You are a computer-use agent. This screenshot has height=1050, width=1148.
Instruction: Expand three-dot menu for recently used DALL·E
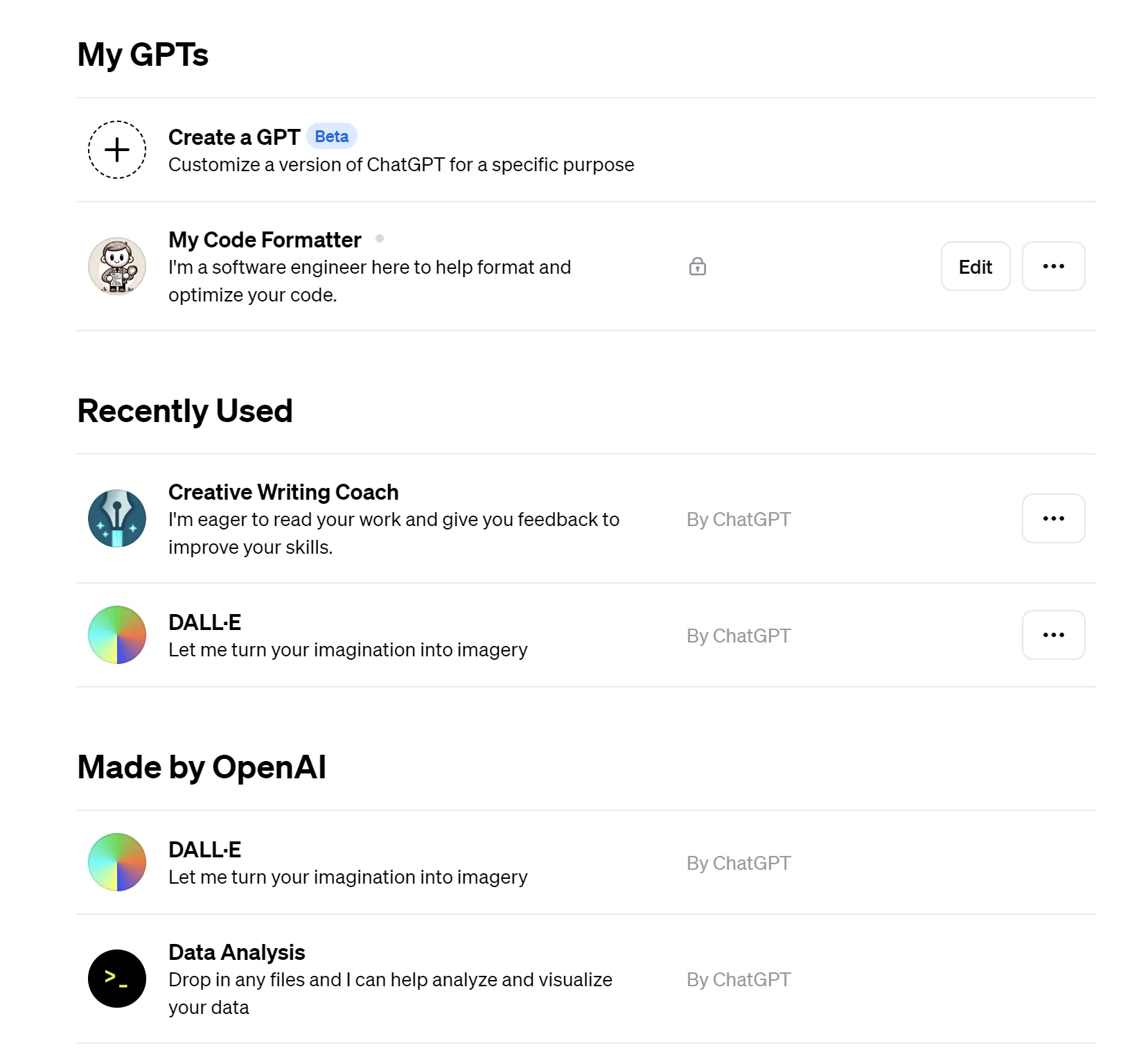1053,635
